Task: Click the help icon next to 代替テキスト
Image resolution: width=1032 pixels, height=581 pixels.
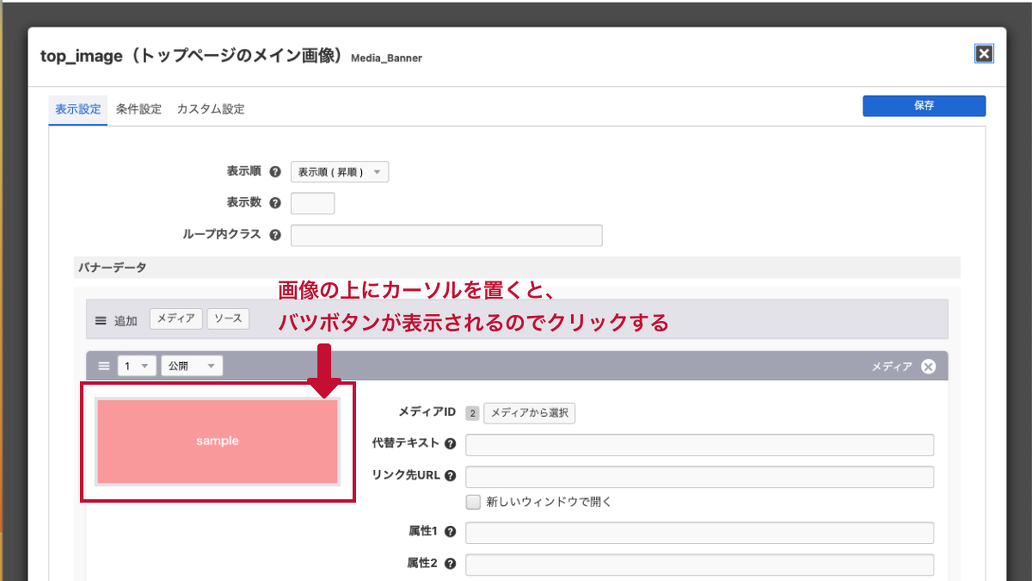Action: (450, 444)
